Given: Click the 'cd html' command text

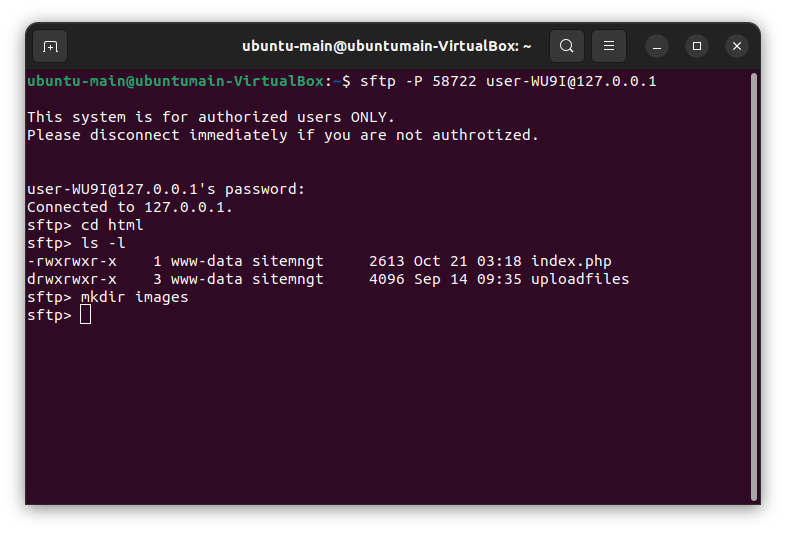Looking at the screenshot, I should click(x=112, y=225).
